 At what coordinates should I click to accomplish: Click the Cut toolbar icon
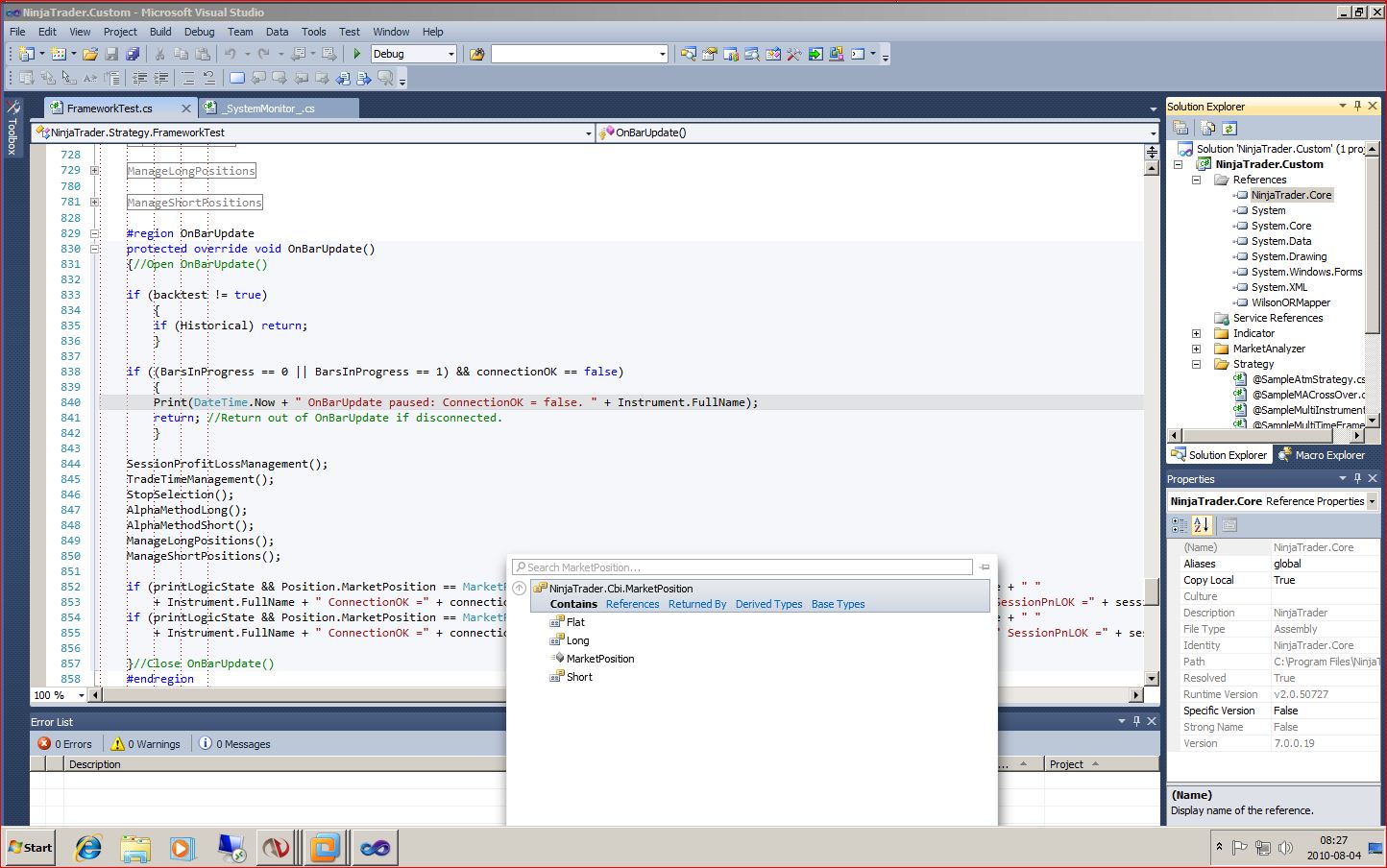coord(159,54)
